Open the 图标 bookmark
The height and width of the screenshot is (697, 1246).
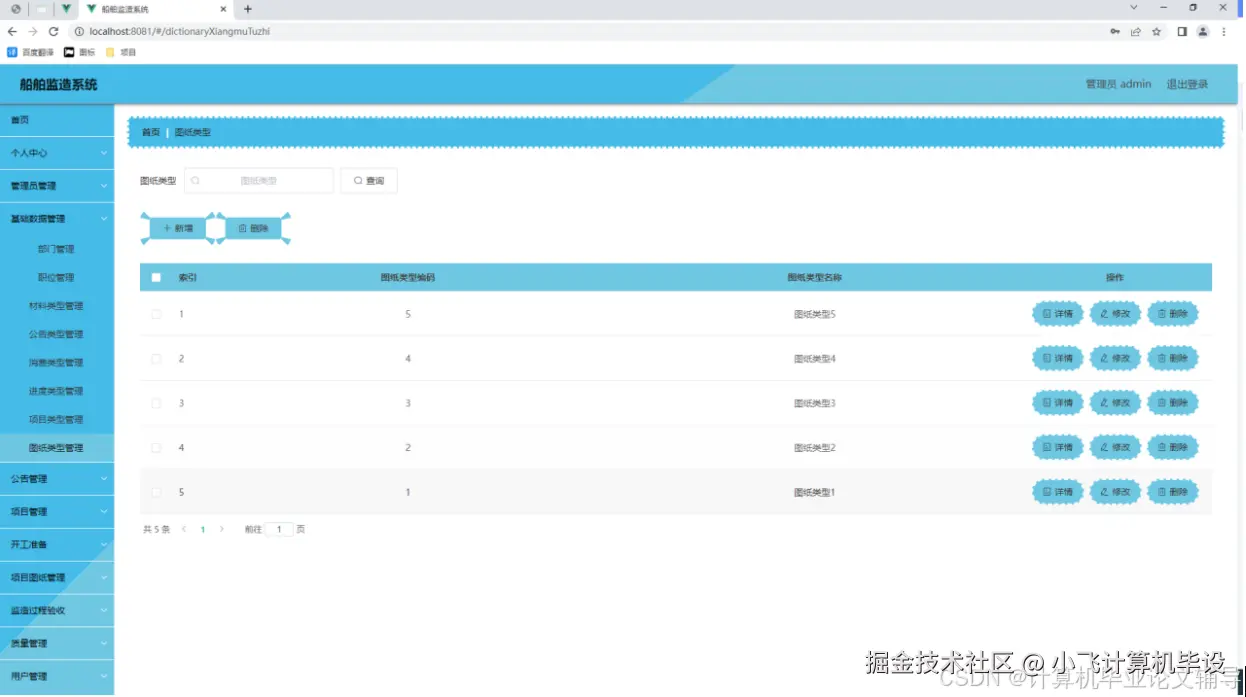(79, 52)
